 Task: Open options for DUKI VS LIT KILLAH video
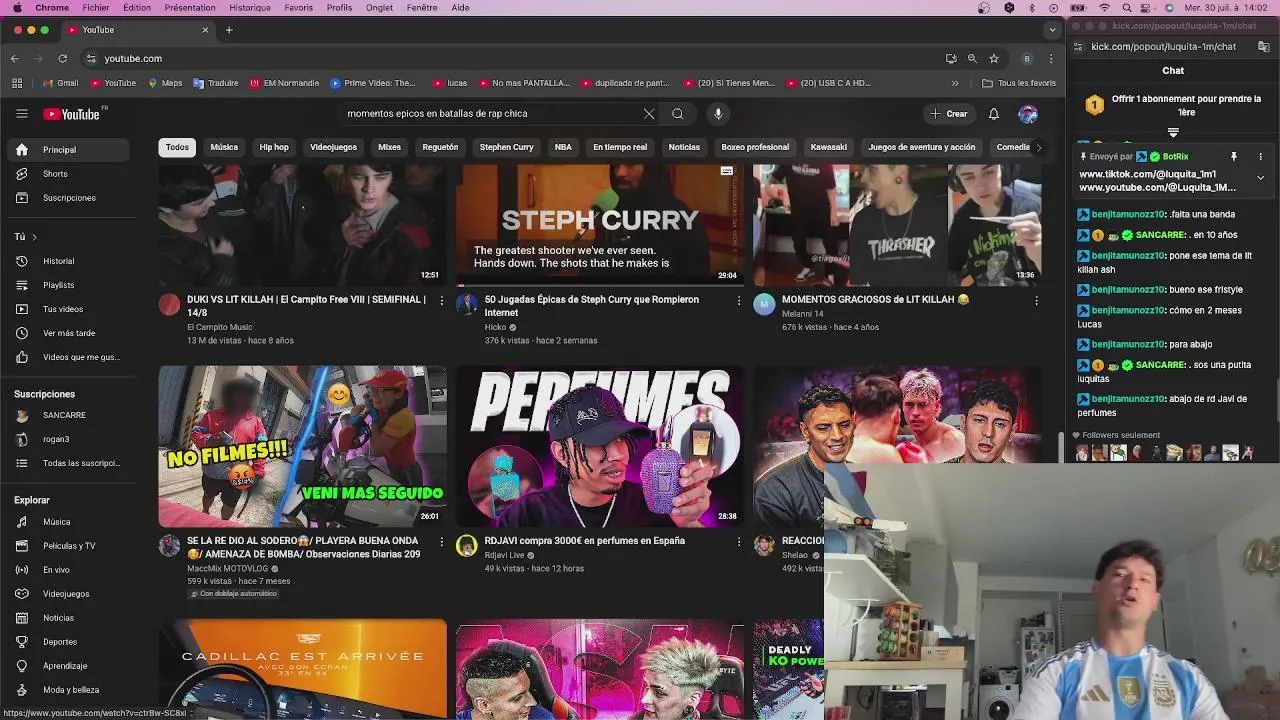(441, 300)
